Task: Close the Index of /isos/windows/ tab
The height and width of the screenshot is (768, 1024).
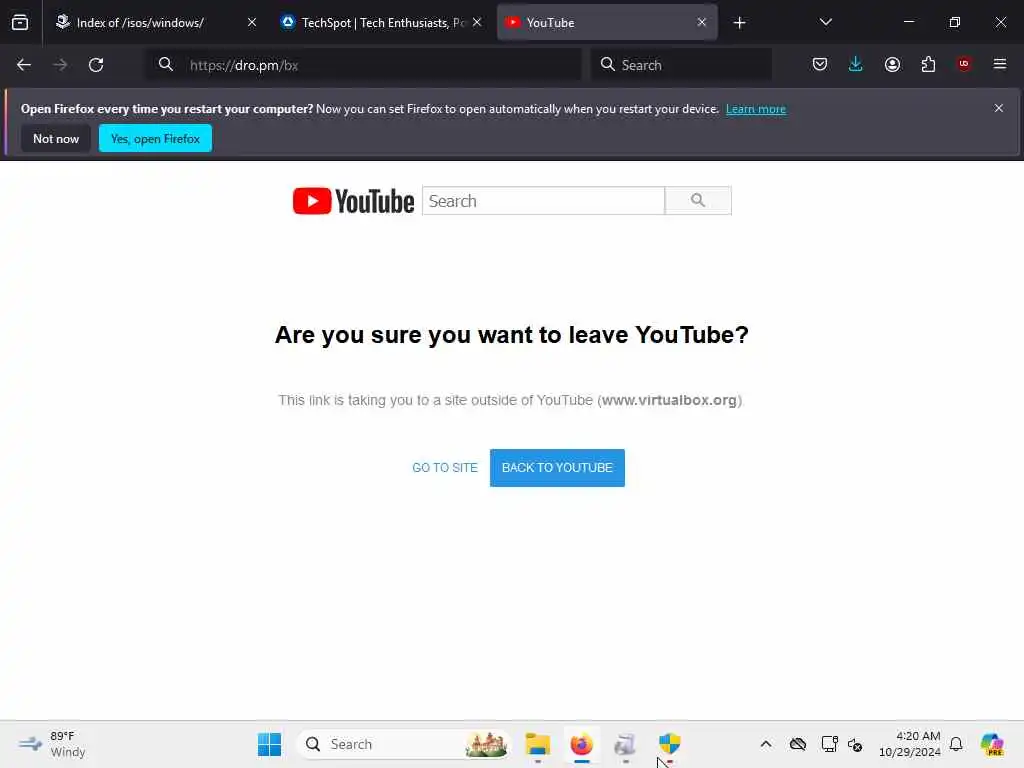Action: click(x=252, y=22)
